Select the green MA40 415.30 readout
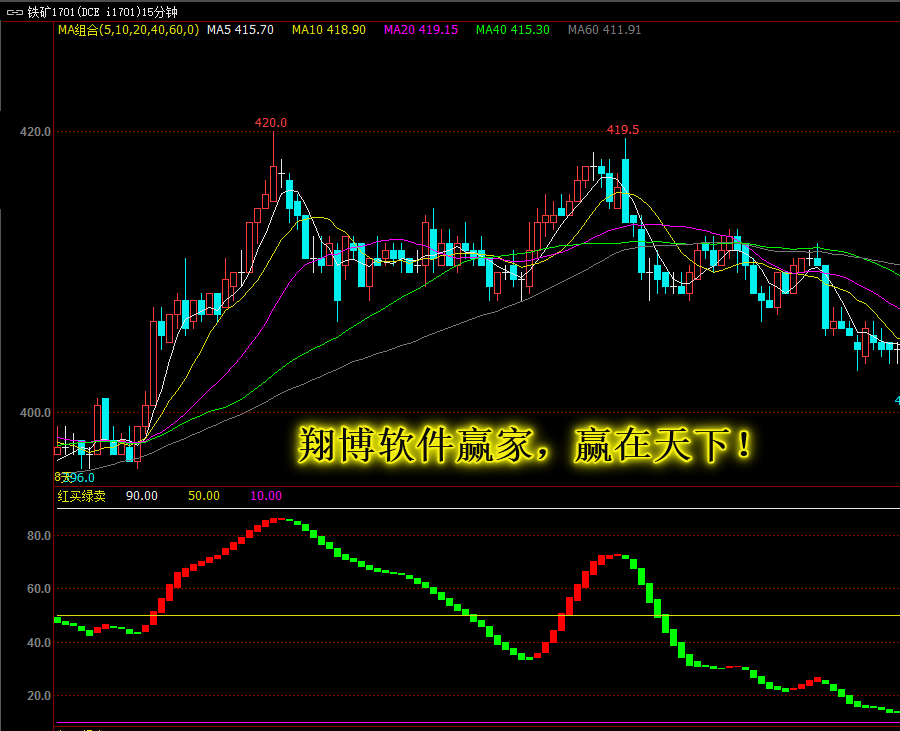900x731 pixels. 512,30
